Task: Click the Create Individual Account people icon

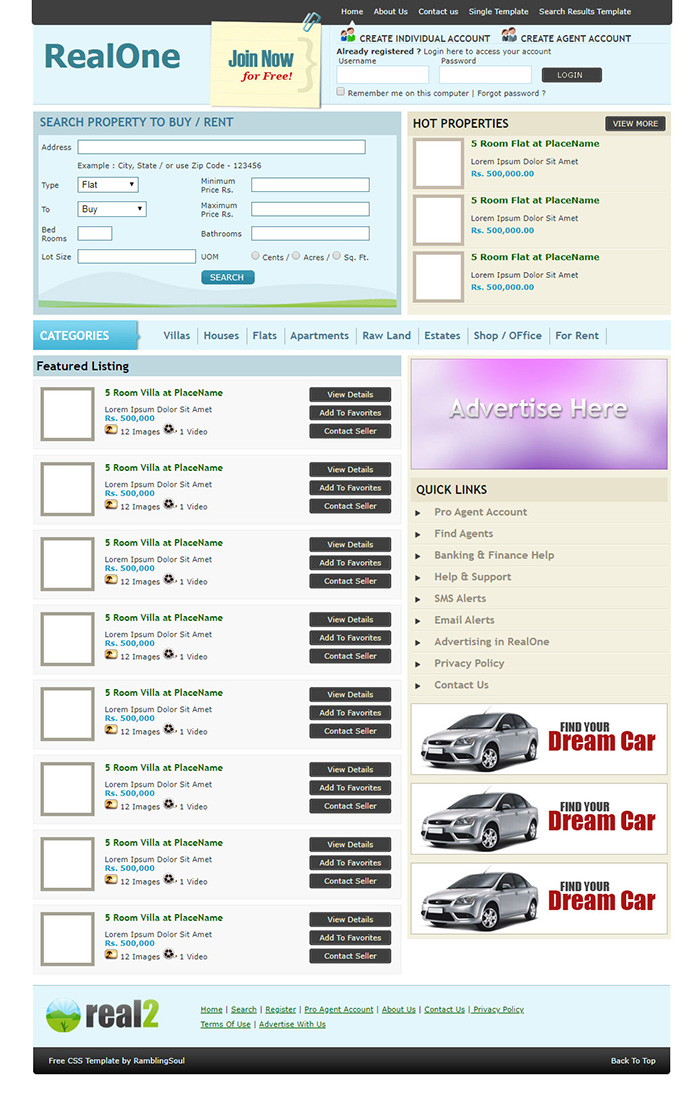Action: 348,35
